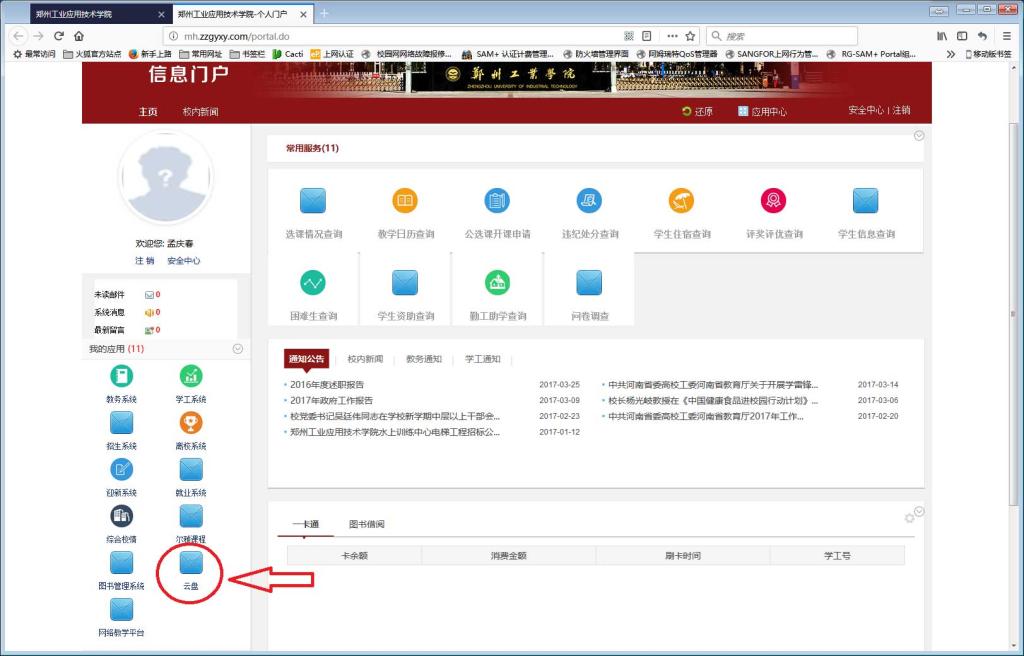This screenshot has width=1024, height=656.
Task: Switch to 教务通知 tab
Action: click(424, 359)
